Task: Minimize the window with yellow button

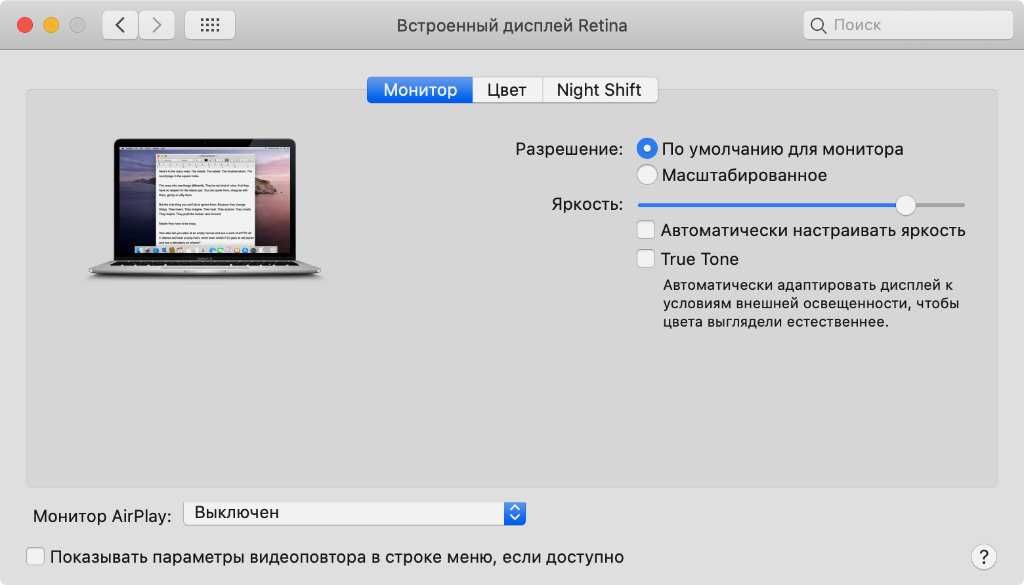Action: pyautogui.click(x=50, y=25)
